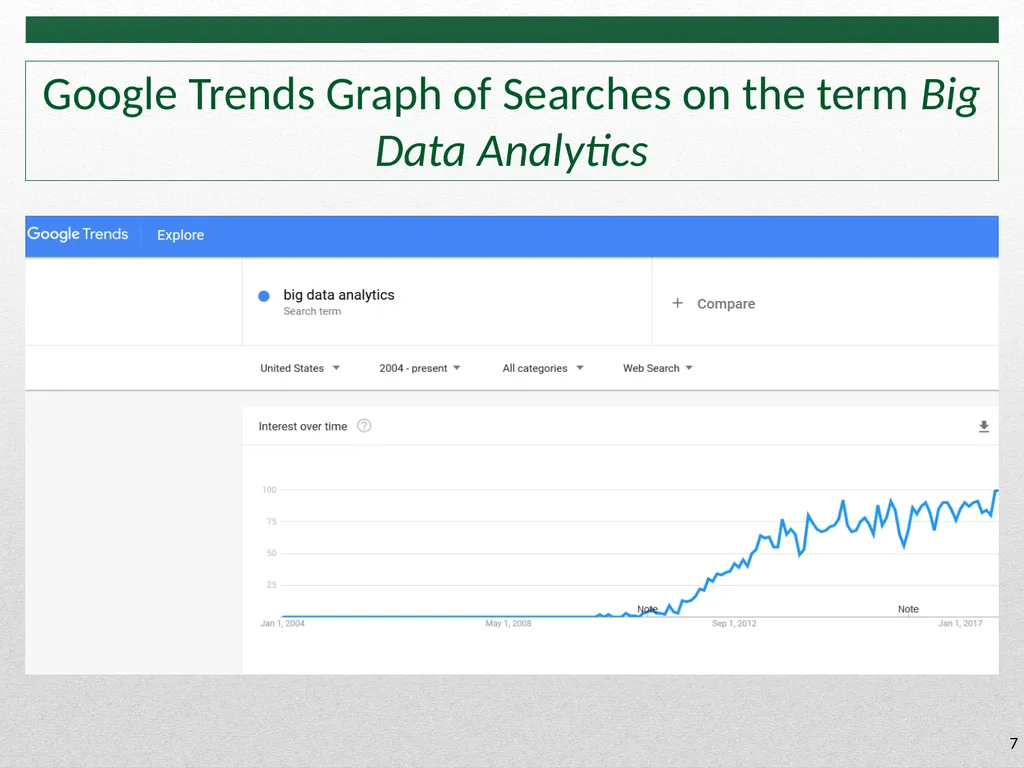The height and width of the screenshot is (768, 1024).
Task: Open the help question mark beside Interest over time
Action: (364, 426)
